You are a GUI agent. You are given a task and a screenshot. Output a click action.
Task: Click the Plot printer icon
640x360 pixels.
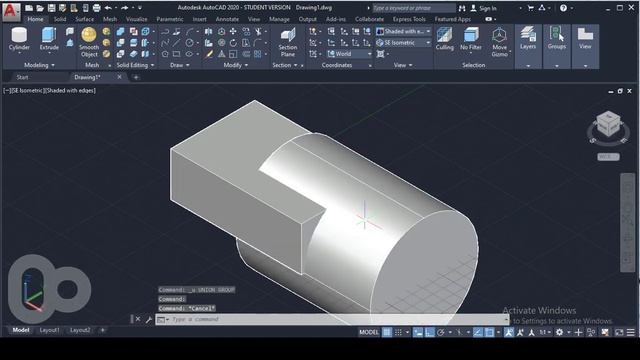tap(97, 8)
